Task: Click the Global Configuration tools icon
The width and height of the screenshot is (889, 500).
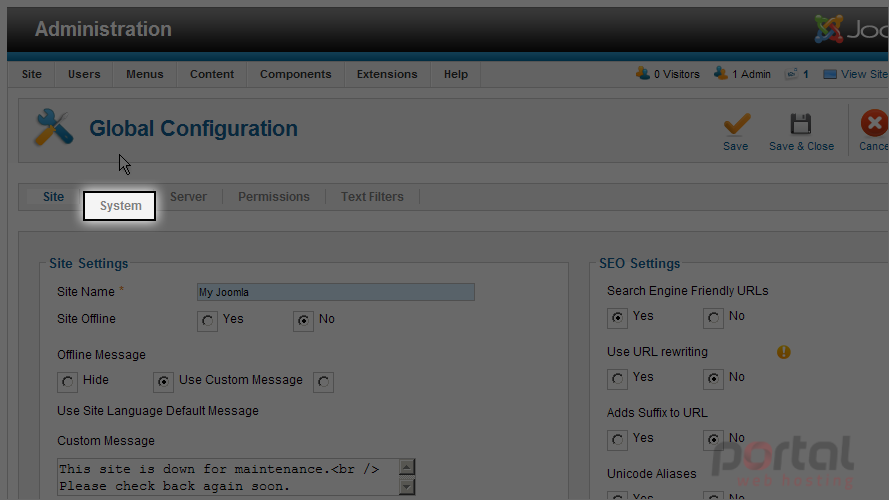Action: click(54, 127)
